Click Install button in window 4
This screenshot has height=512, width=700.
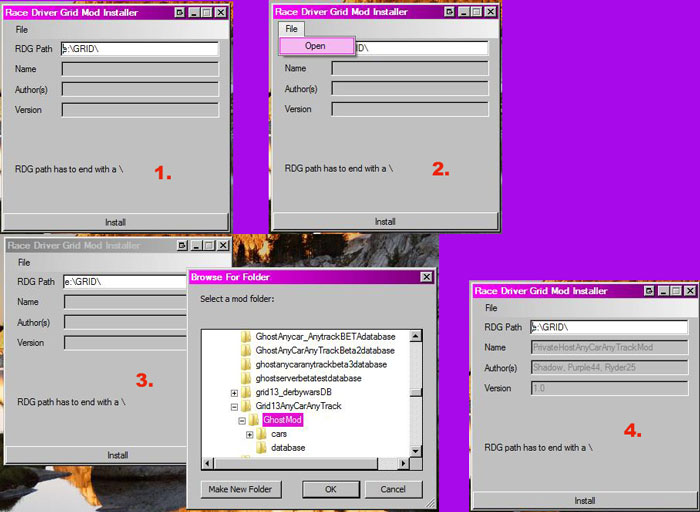pyautogui.click(x=584, y=500)
